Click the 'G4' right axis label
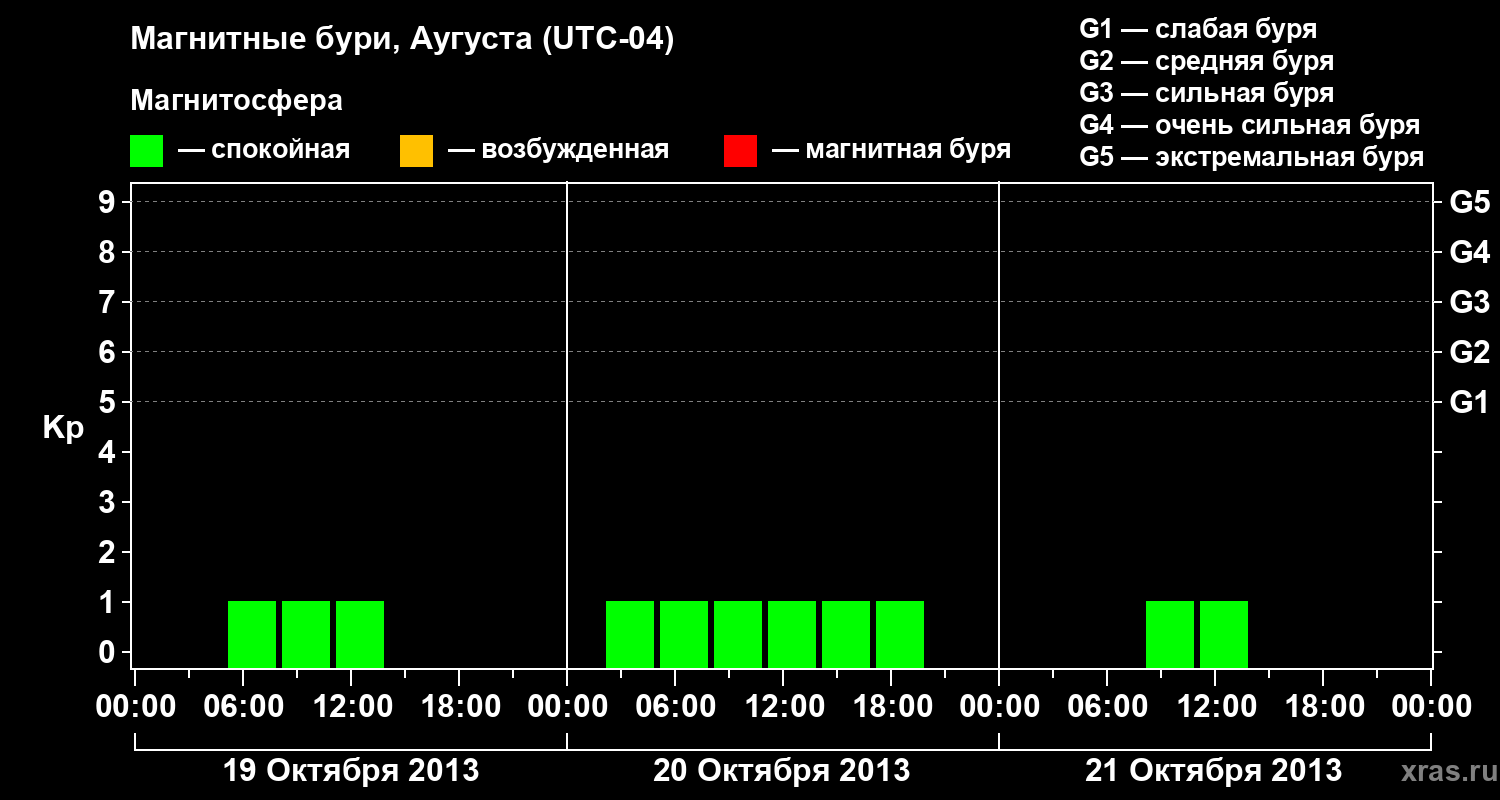The height and width of the screenshot is (800, 1500). [1469, 252]
